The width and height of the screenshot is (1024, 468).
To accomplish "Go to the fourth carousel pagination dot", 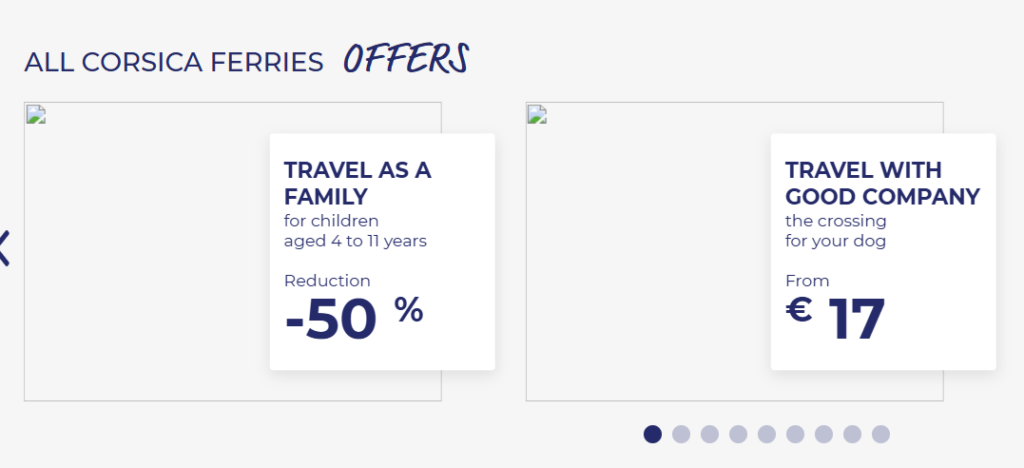I will [x=738, y=434].
